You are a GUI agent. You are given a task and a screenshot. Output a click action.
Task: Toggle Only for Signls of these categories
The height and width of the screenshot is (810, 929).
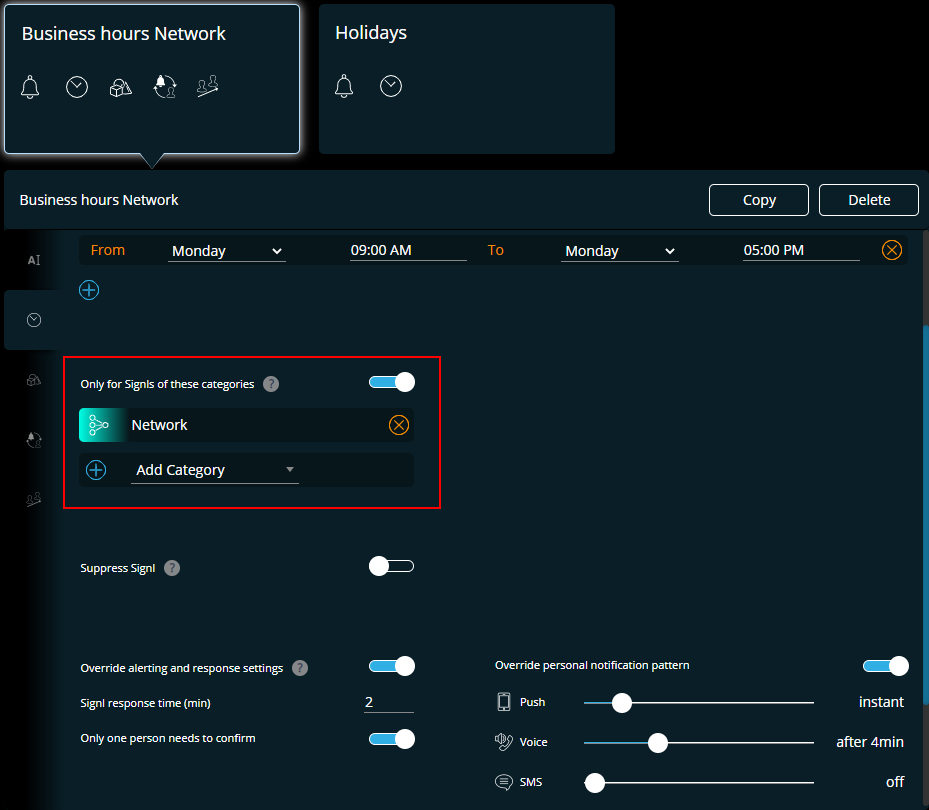(x=392, y=382)
